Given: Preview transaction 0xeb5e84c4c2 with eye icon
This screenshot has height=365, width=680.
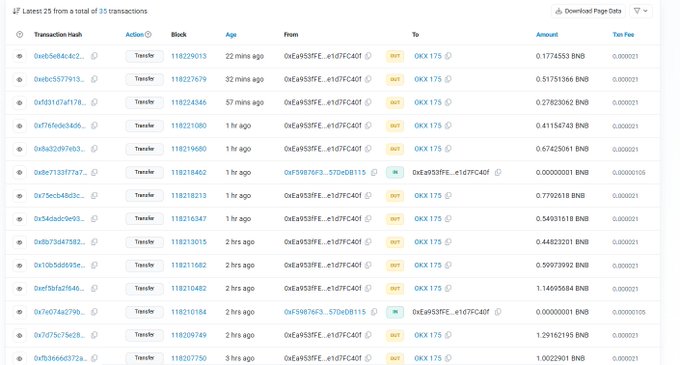Looking at the screenshot, I should pyautogui.click(x=20, y=56).
